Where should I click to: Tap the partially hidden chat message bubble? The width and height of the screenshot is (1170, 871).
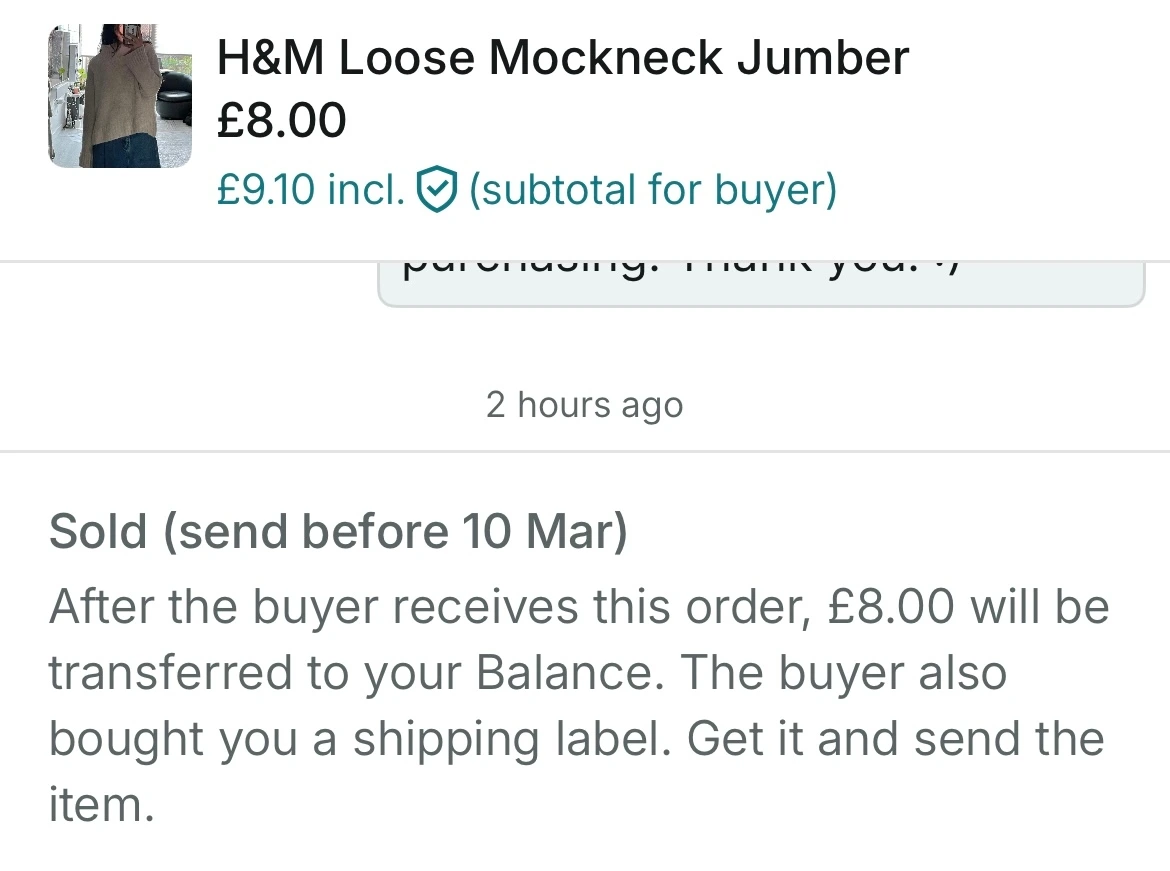(x=760, y=282)
